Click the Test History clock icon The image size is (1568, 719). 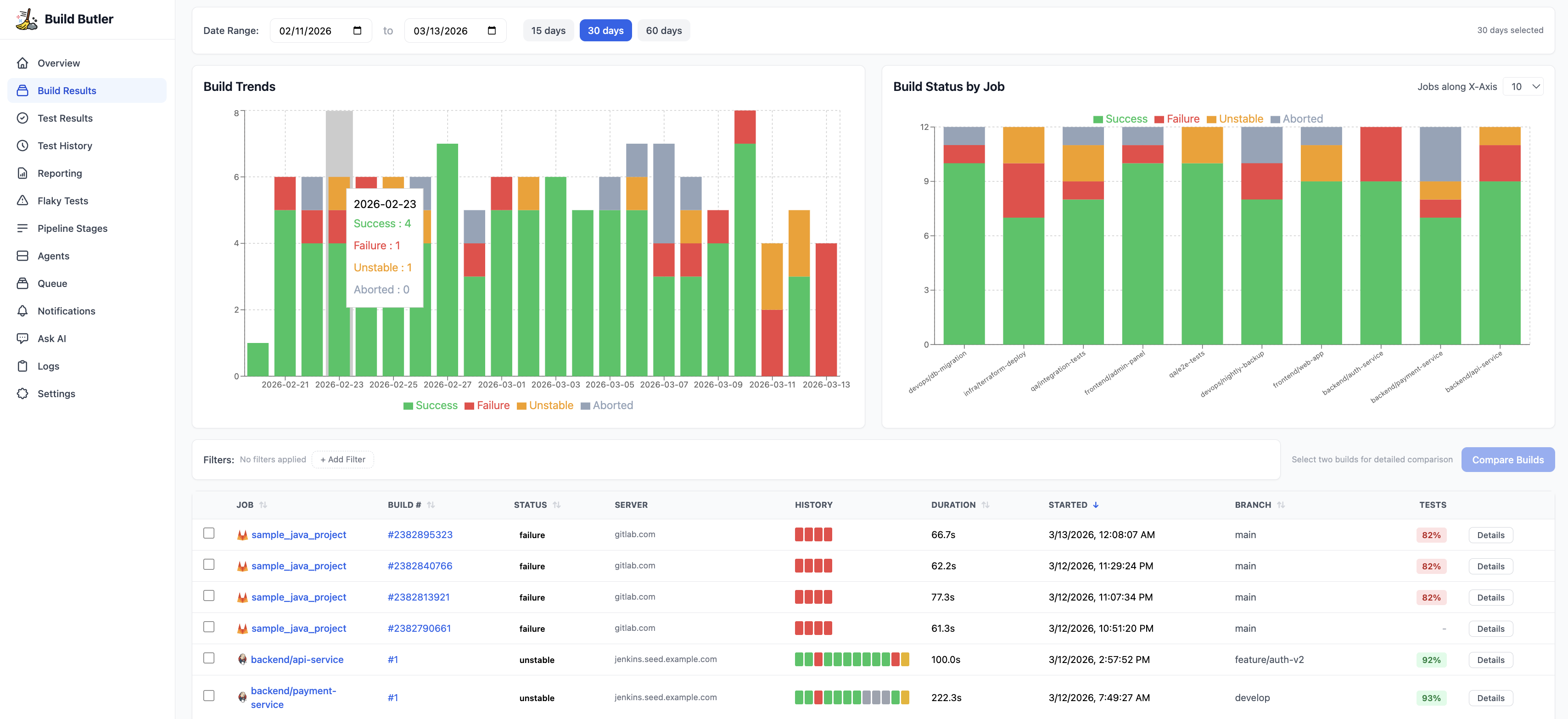[22, 146]
